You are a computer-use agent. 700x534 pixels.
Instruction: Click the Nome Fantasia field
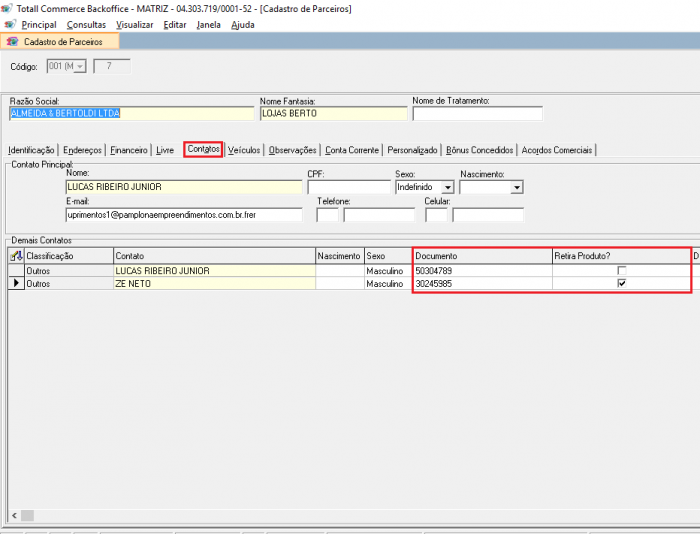tap(333, 114)
